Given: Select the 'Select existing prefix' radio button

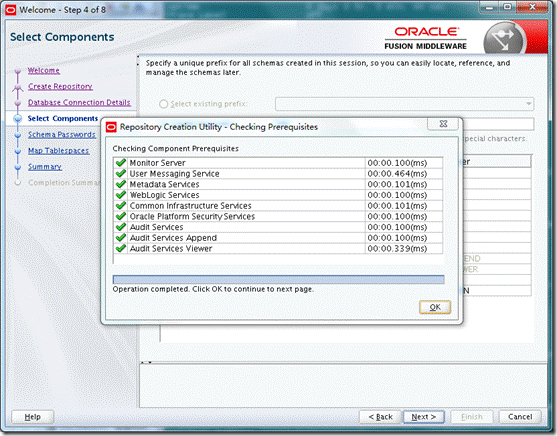Looking at the screenshot, I should (x=163, y=104).
